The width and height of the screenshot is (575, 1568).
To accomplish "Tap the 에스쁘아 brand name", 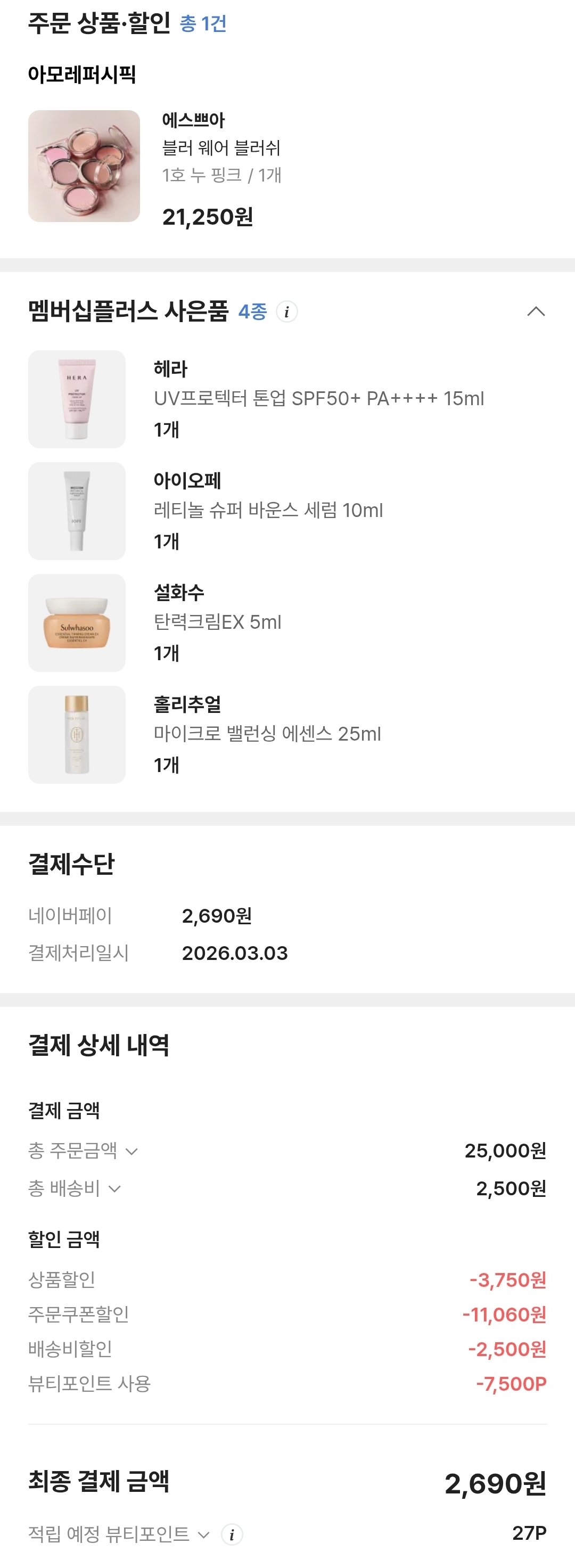I will 193,120.
